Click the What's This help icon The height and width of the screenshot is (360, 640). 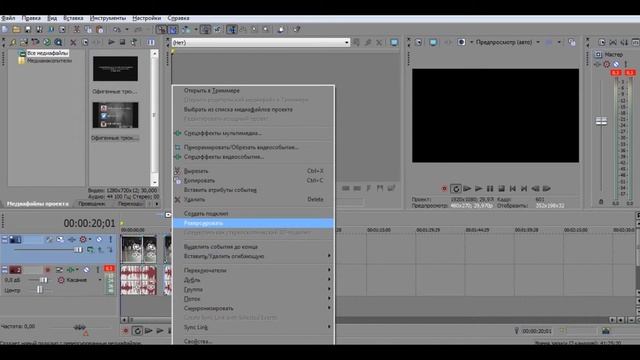point(297,29)
